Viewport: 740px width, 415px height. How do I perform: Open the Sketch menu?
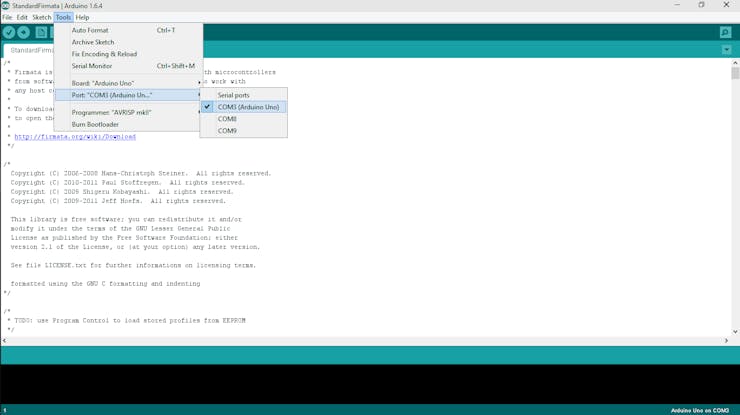(42, 17)
